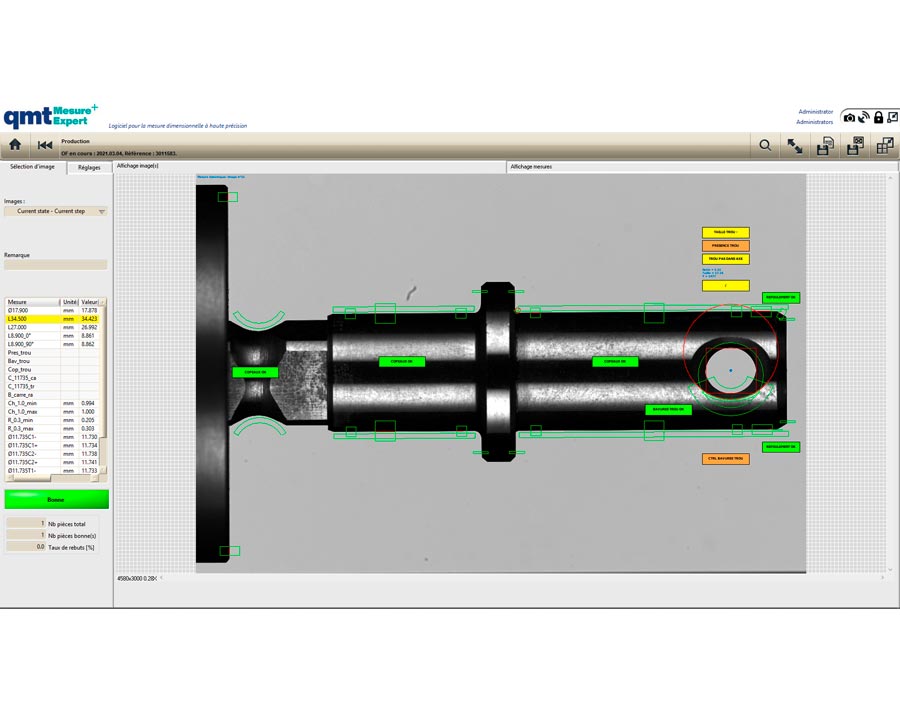Select the Ø17.900 measurement row

coord(52,310)
